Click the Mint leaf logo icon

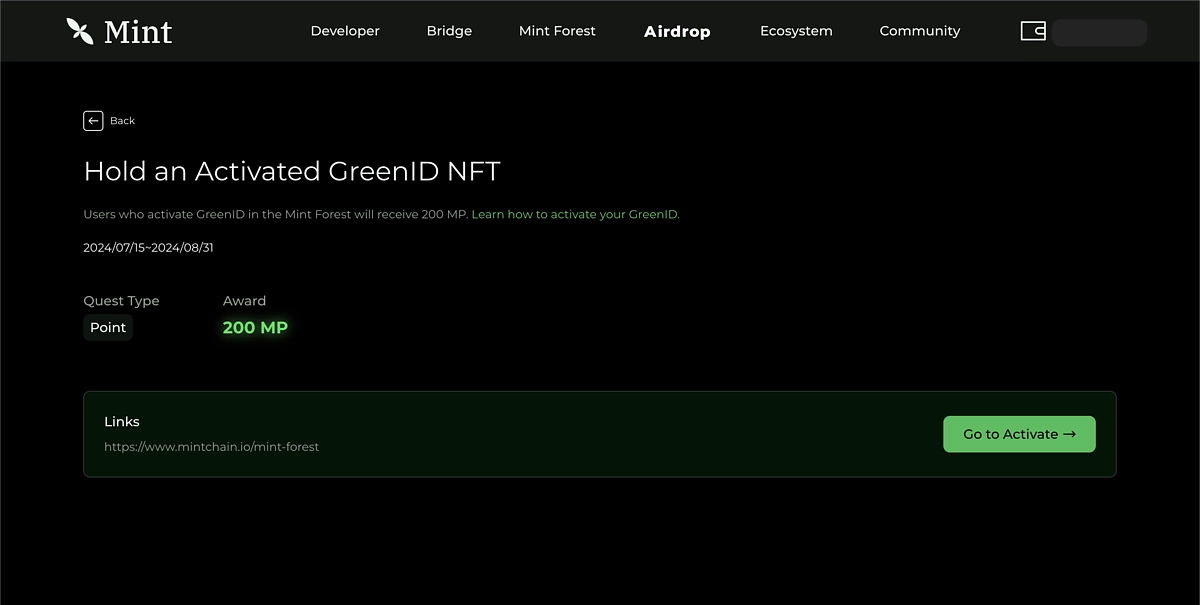pyautogui.click(x=80, y=31)
